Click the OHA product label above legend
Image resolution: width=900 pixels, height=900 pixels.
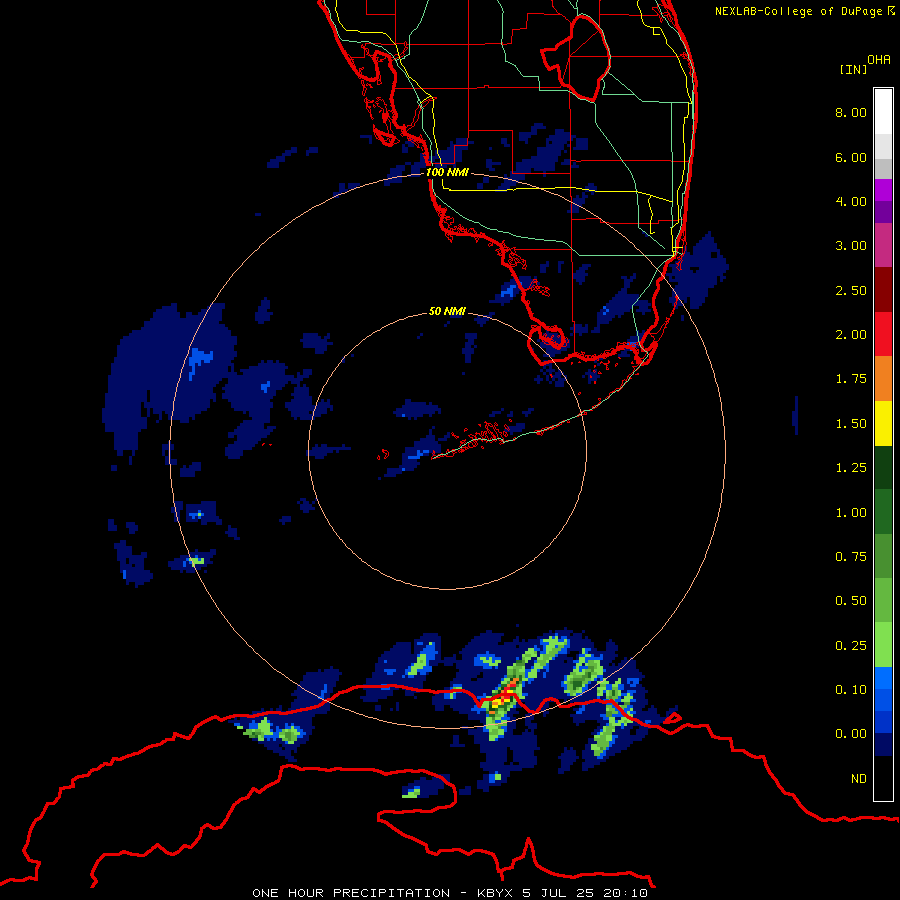879,60
